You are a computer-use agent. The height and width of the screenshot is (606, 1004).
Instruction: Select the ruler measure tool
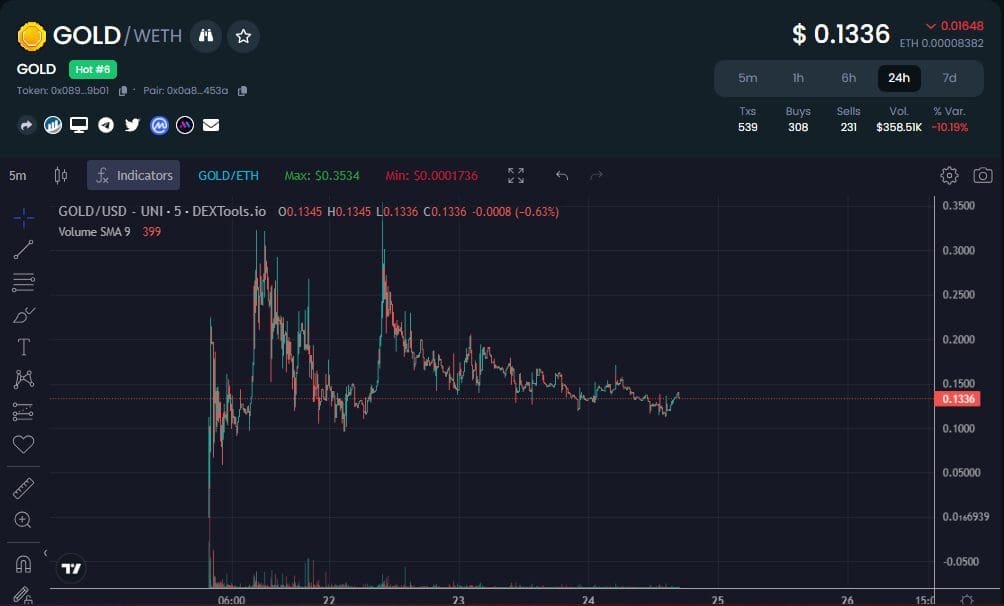pos(23,488)
